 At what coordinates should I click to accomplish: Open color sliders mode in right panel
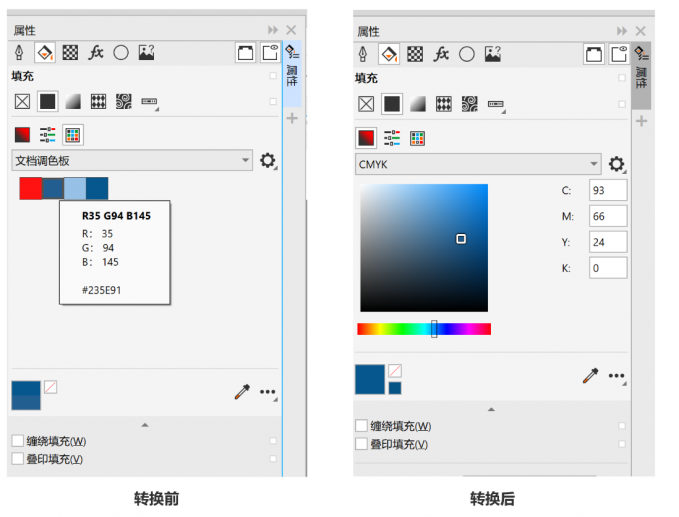click(x=392, y=138)
